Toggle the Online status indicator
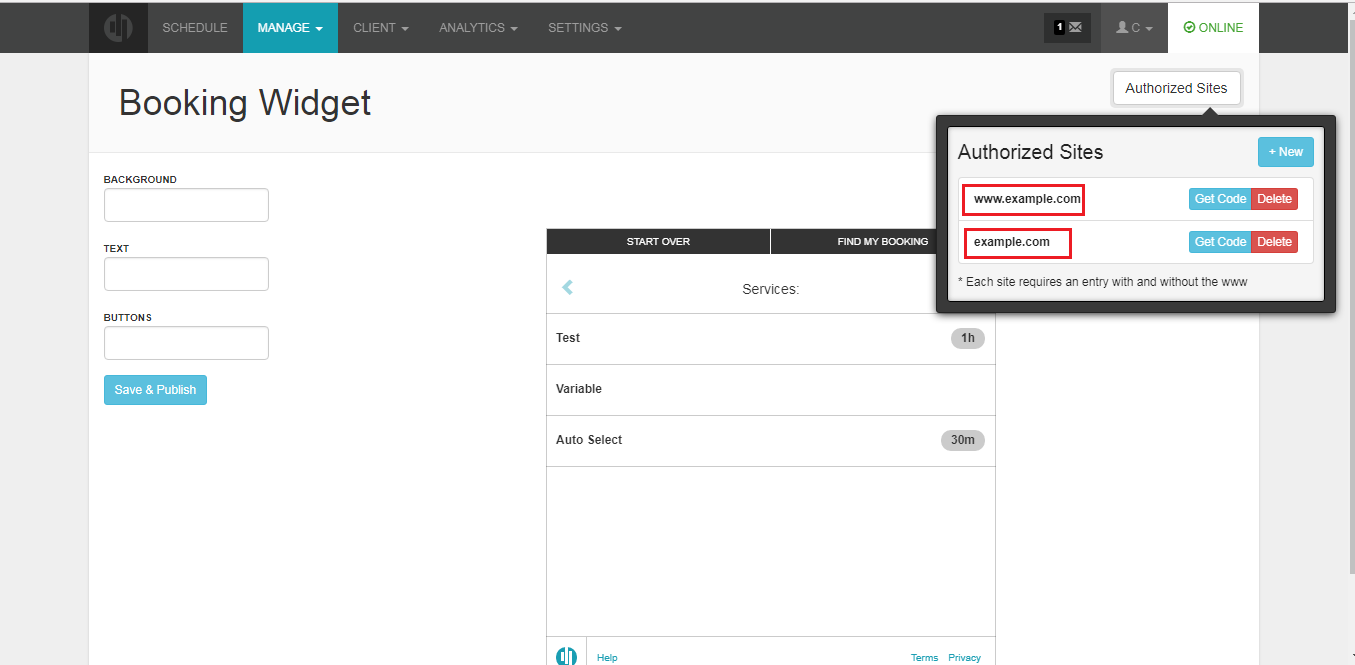This screenshot has height=665, width=1355. pyautogui.click(x=1213, y=28)
